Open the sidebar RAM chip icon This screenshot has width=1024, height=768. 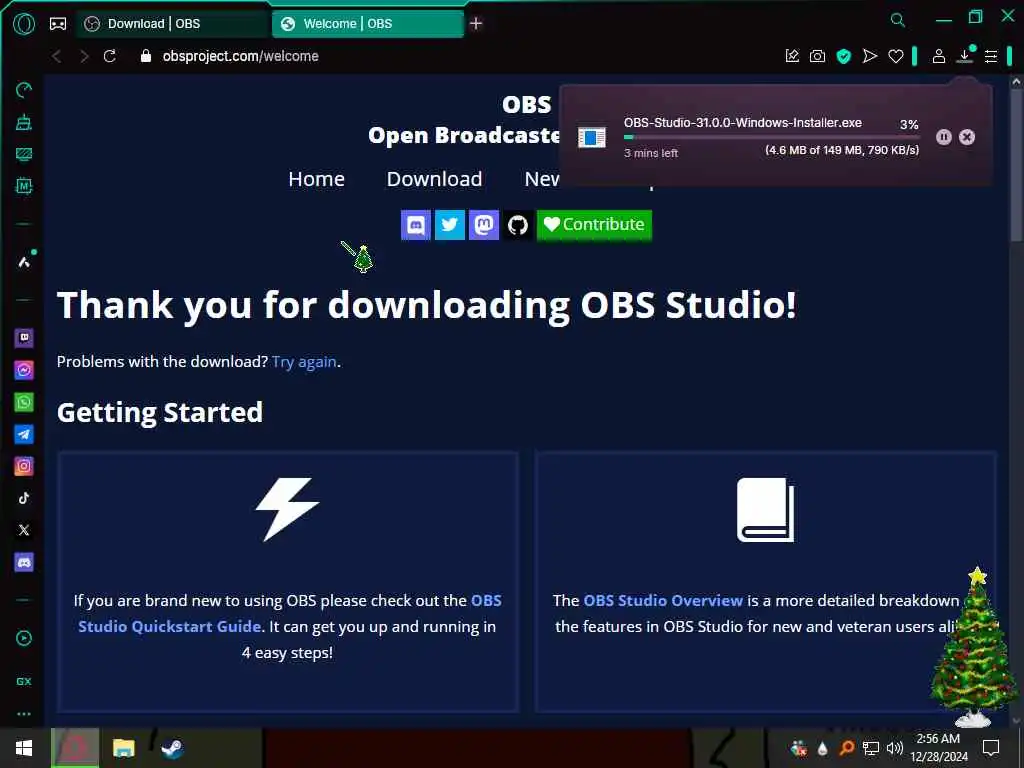click(x=24, y=186)
